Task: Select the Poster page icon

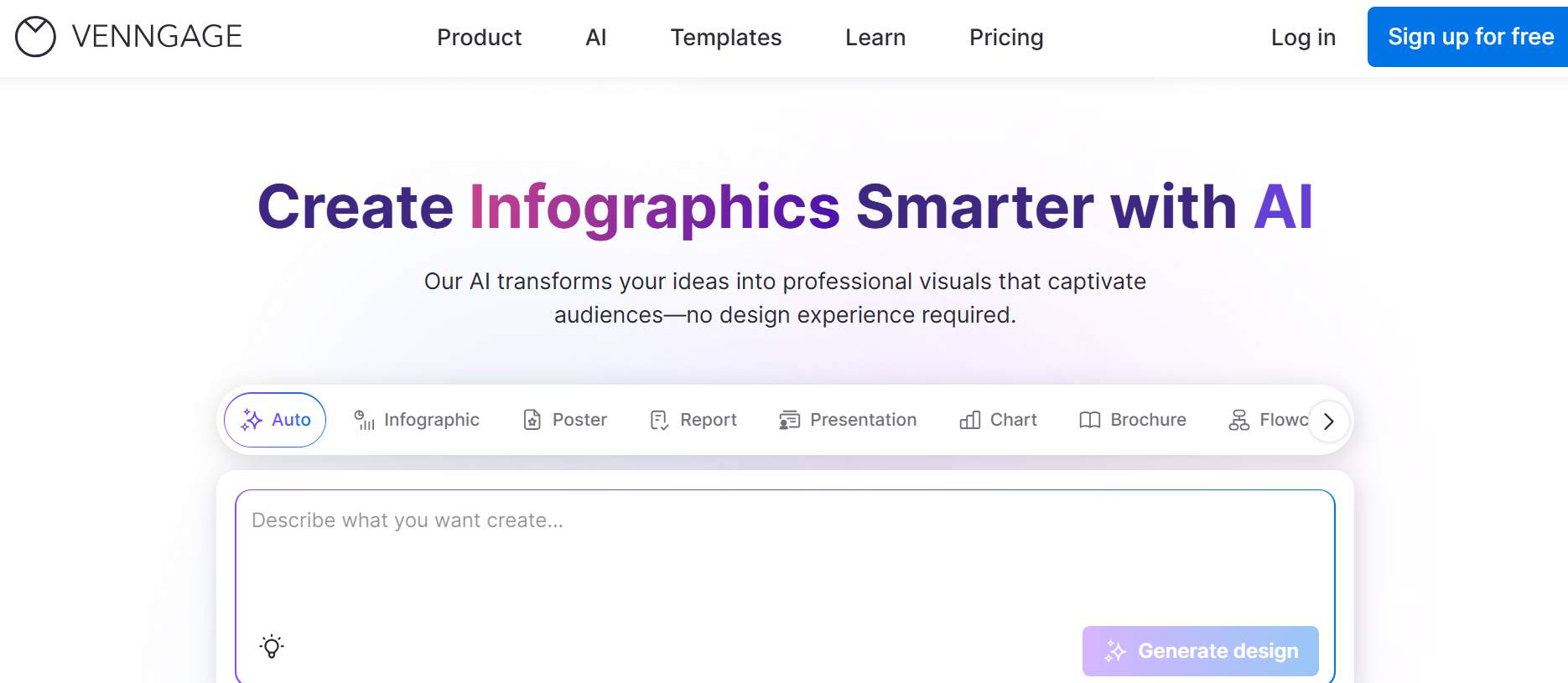Action: 532,420
